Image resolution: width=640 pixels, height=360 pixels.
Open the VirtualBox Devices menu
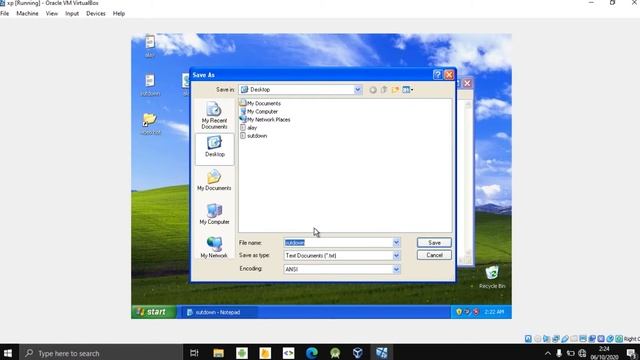coord(96,13)
